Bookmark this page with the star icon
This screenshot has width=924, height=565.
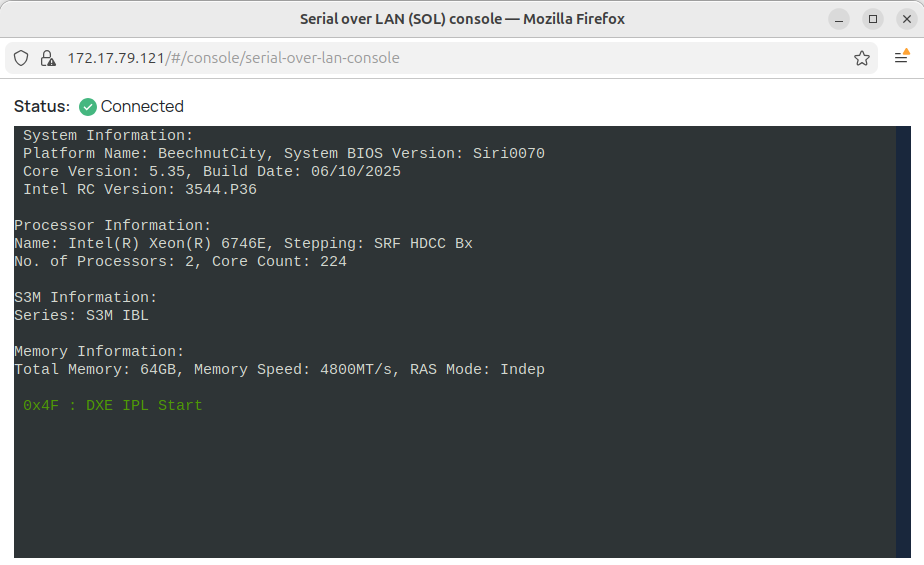[x=862, y=58]
